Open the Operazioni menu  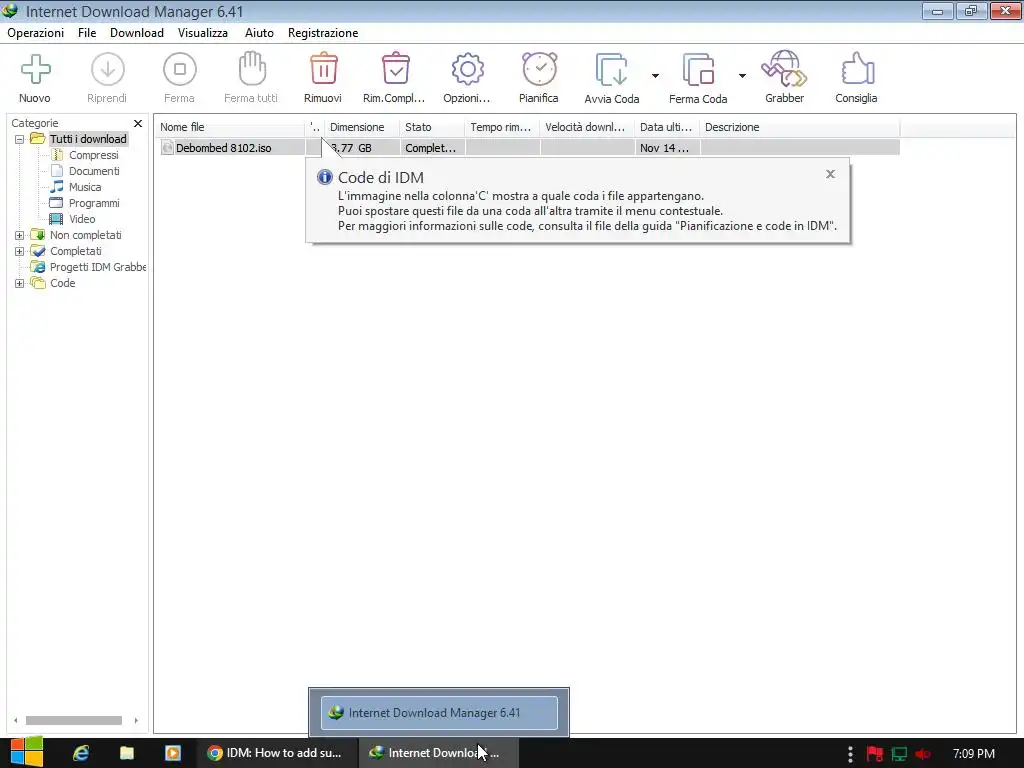(35, 33)
